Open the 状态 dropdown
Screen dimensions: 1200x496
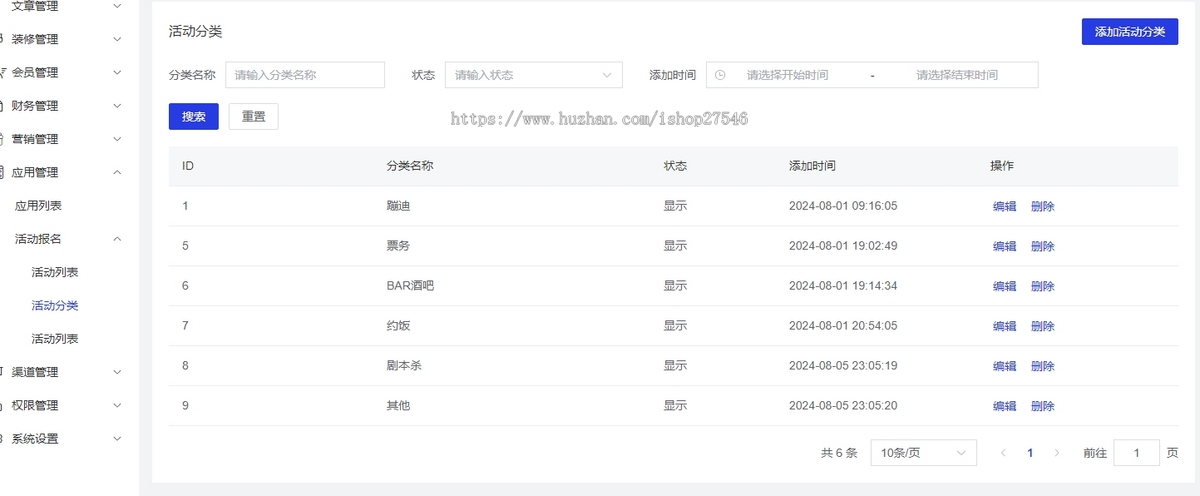tap(534, 75)
